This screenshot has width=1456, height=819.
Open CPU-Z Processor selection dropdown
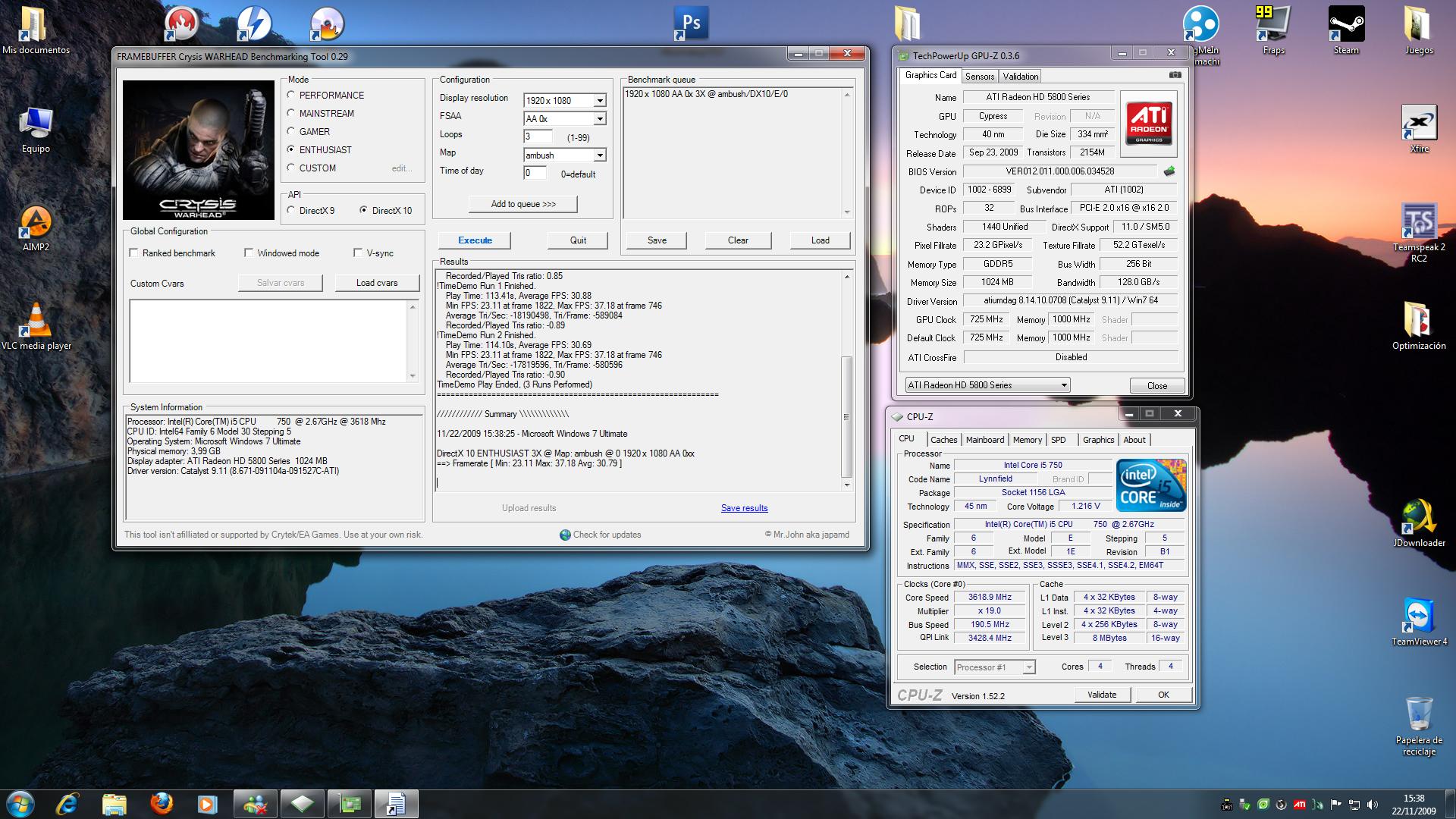pyautogui.click(x=994, y=667)
